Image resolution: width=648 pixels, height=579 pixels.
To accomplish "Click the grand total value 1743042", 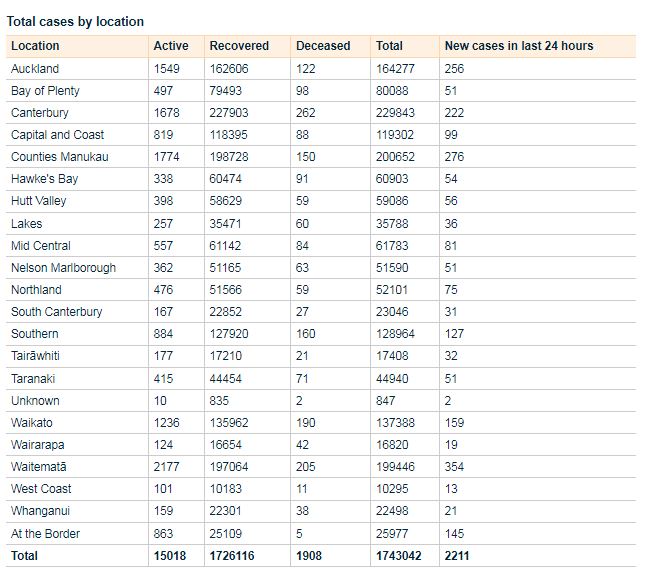I will tap(399, 556).
